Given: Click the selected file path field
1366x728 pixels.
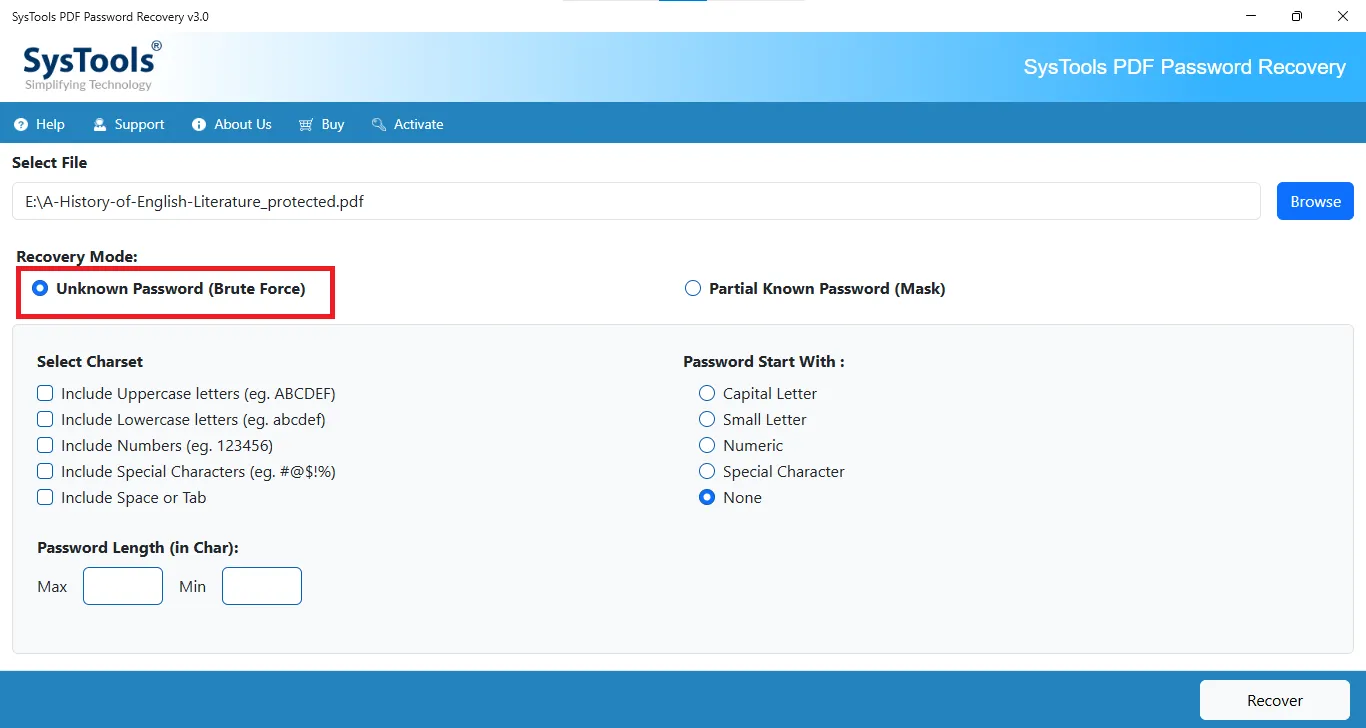Looking at the screenshot, I should point(636,201).
